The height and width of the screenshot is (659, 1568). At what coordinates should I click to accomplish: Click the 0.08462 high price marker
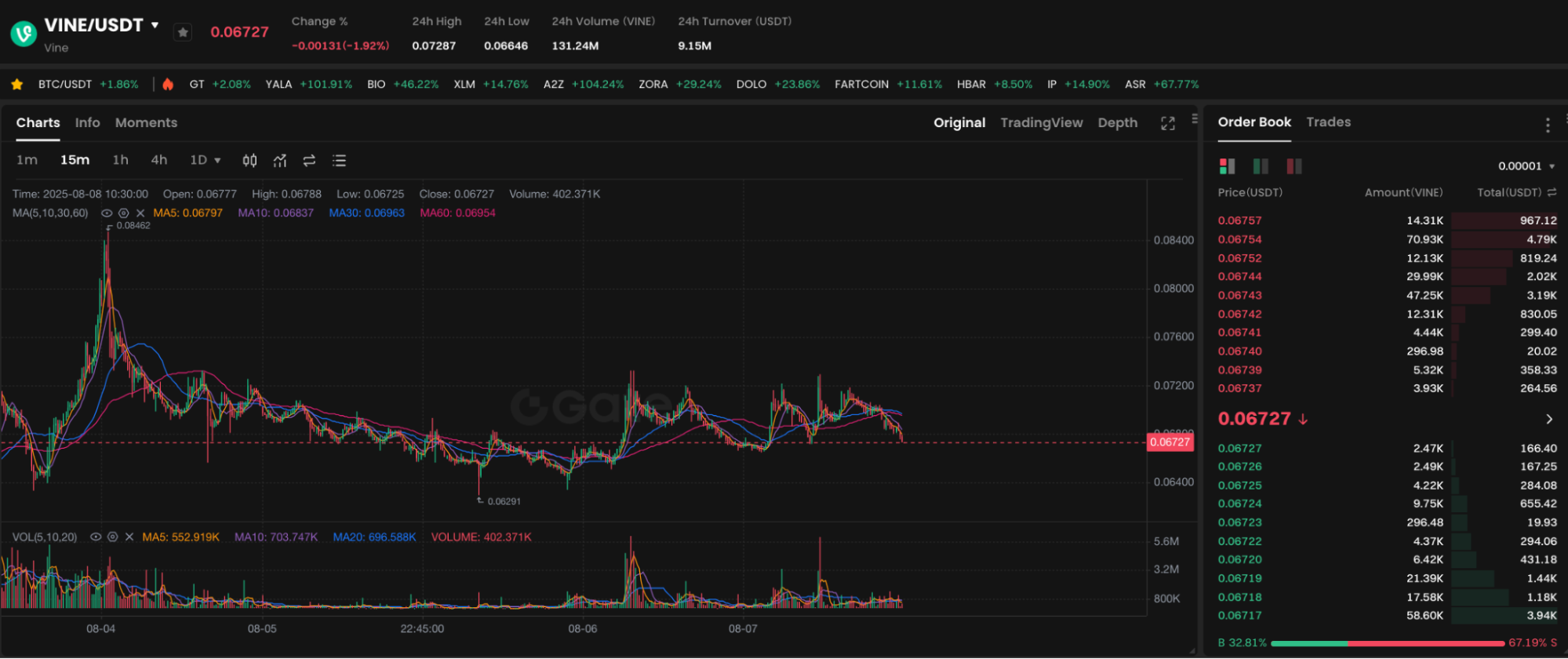(133, 226)
